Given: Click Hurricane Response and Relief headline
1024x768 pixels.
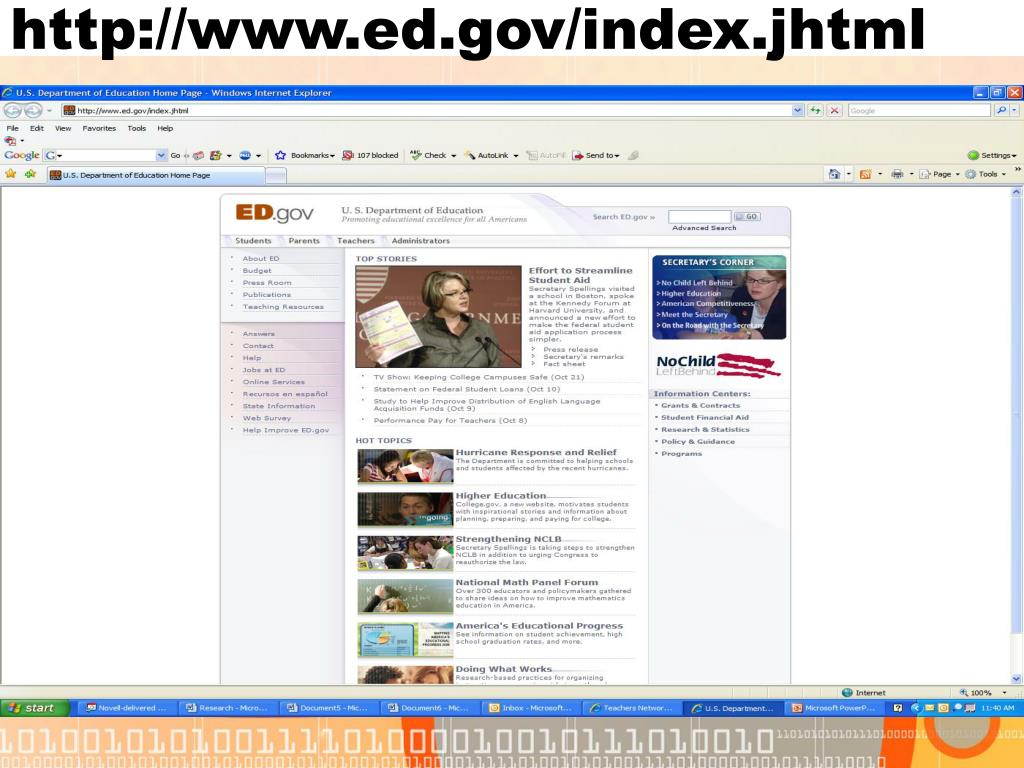Looking at the screenshot, I should 536,452.
